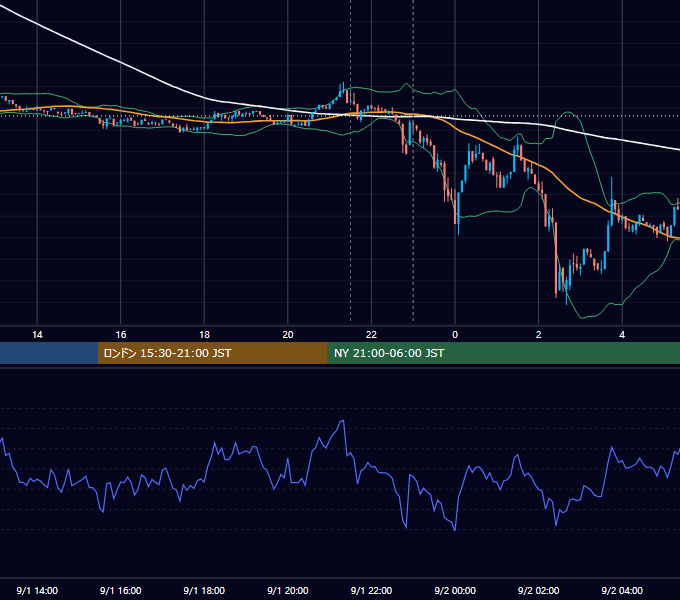Click the 9/2 00:00 date label
This screenshot has height=600, width=680.
pos(455,590)
